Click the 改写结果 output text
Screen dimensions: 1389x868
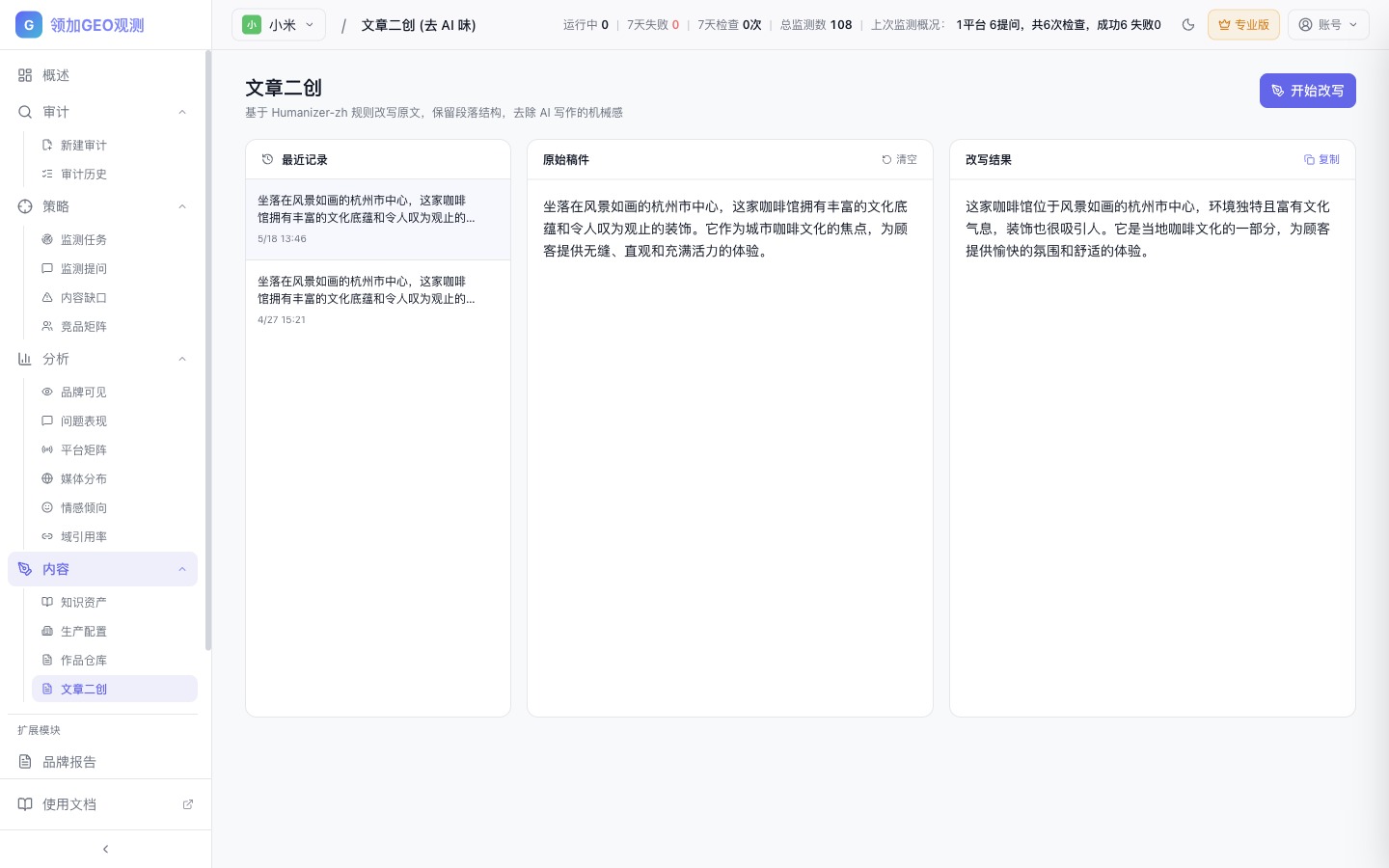pos(1148,229)
